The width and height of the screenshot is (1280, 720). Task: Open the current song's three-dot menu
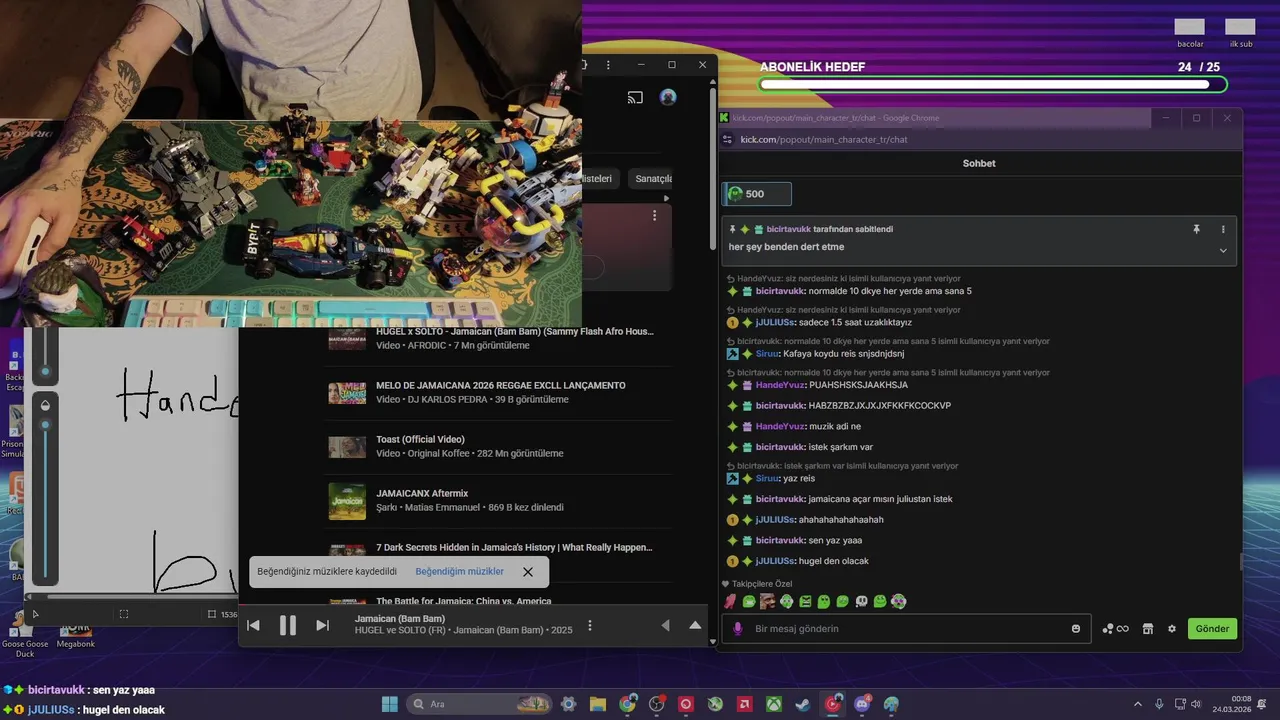pos(590,626)
